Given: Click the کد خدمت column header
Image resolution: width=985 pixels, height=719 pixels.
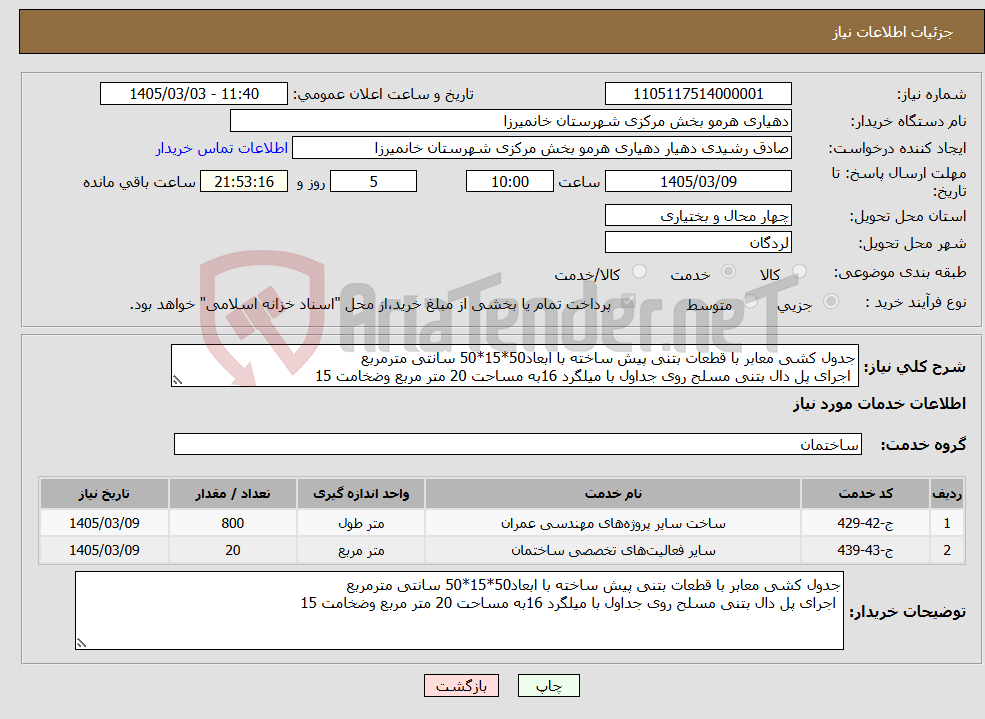Looking at the screenshot, I should pos(865,494).
